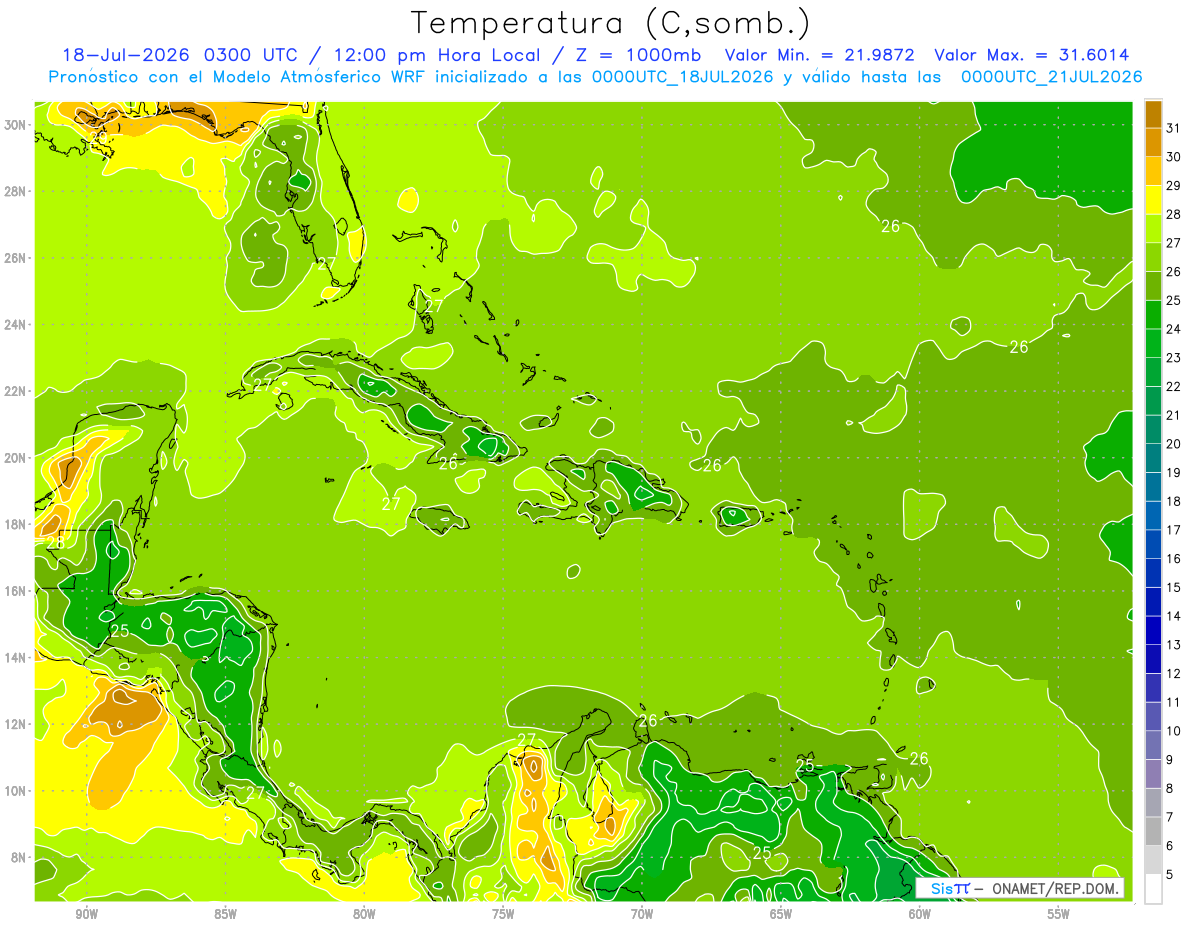Viewport: 1200px width, 927px height.
Task: Click the "26N" latitude label
Action: click(x=16, y=258)
